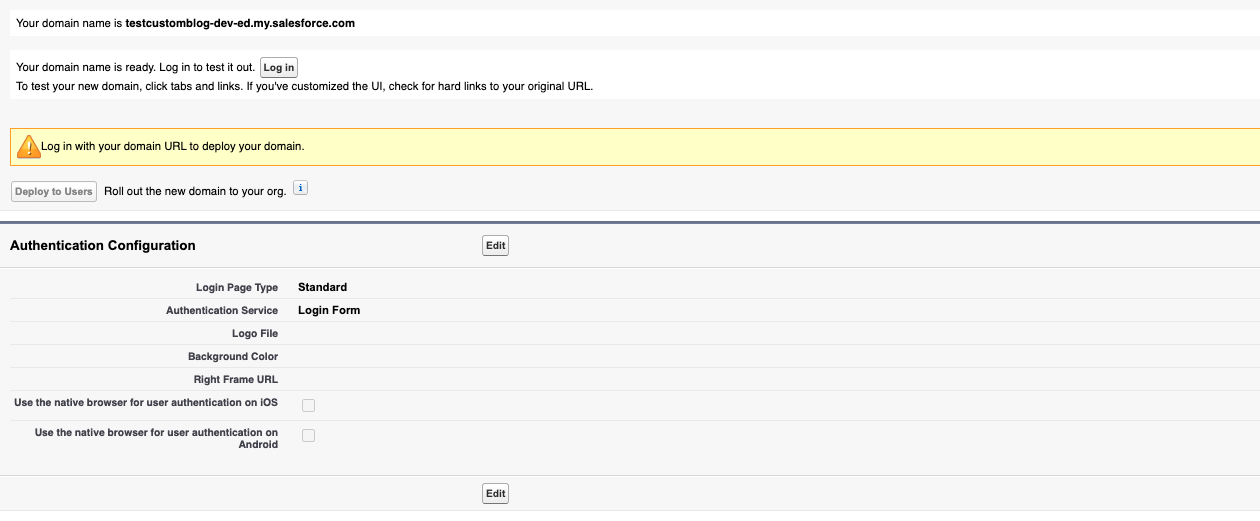Click the bottom Edit button below settings
The height and width of the screenshot is (521, 1260).
495,493
